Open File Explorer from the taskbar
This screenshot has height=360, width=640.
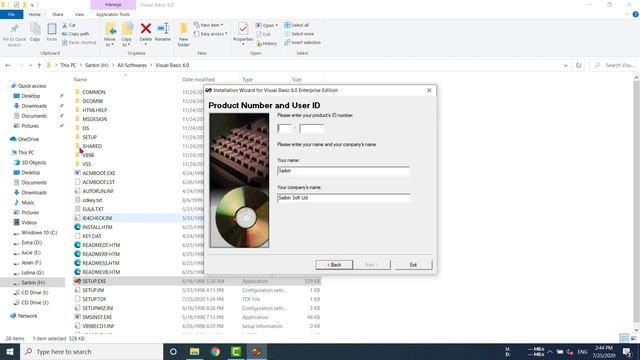194,351
